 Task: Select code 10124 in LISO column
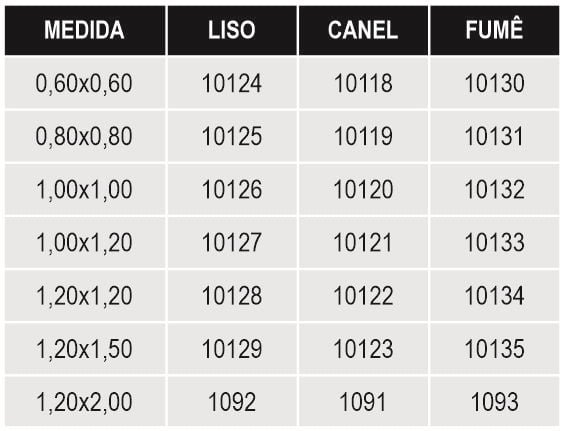point(232,83)
